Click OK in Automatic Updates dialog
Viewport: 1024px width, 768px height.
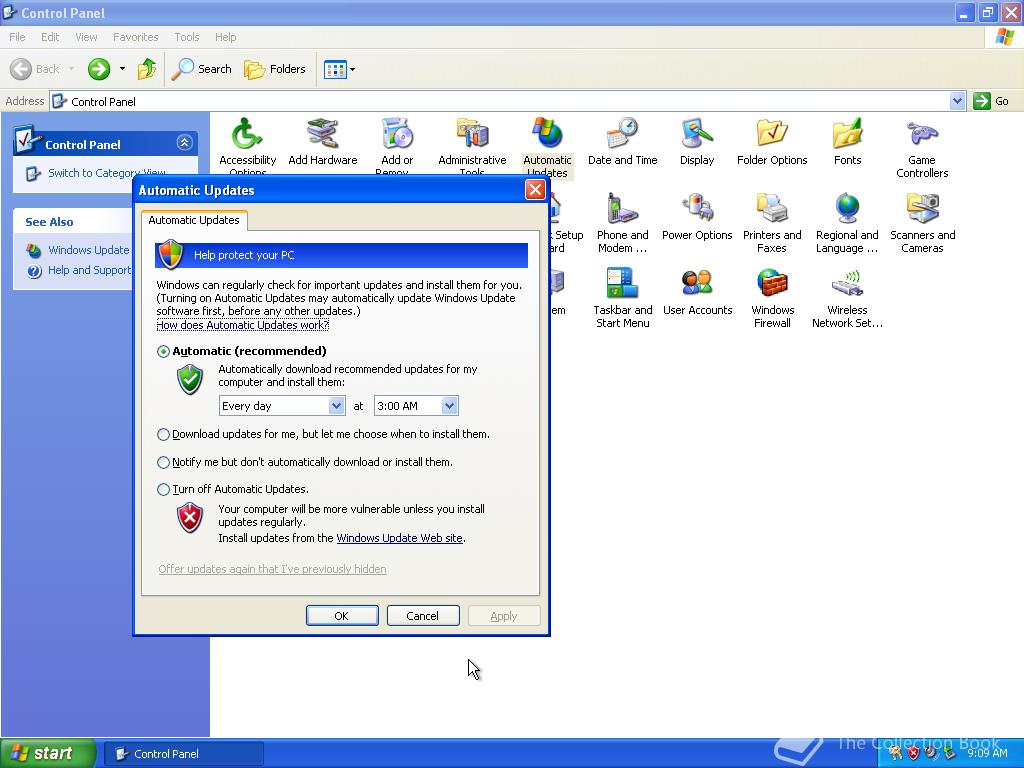(342, 616)
